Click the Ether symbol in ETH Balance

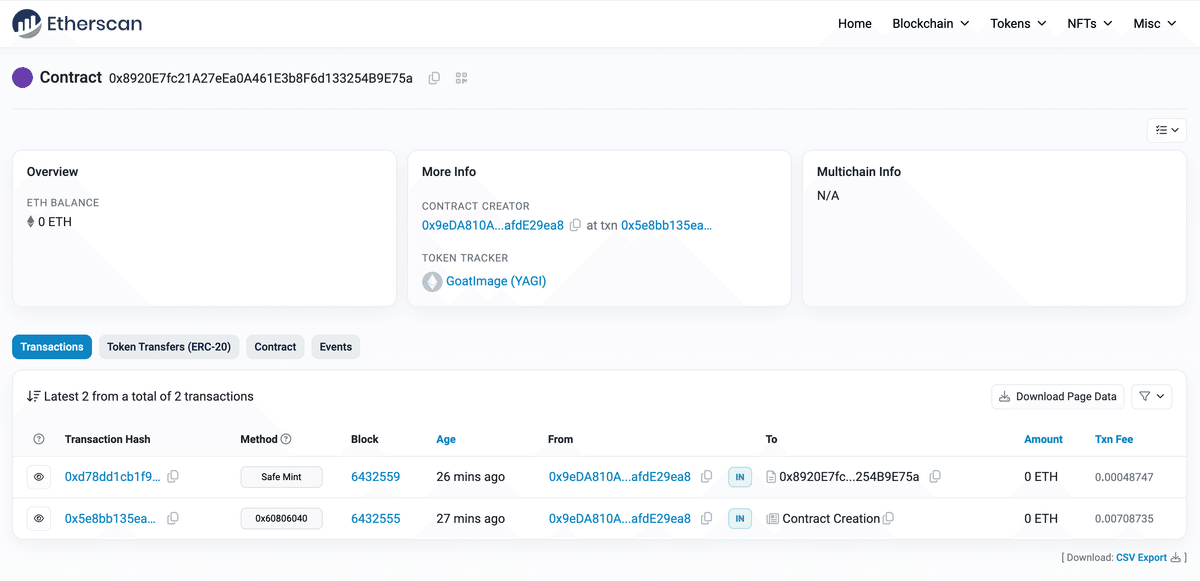point(30,222)
